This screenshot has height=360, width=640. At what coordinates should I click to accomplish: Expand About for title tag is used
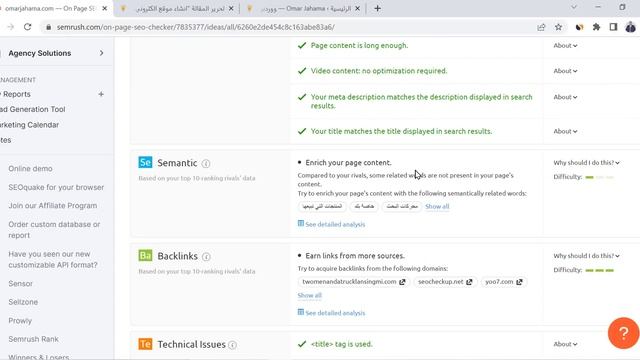tap(565, 344)
